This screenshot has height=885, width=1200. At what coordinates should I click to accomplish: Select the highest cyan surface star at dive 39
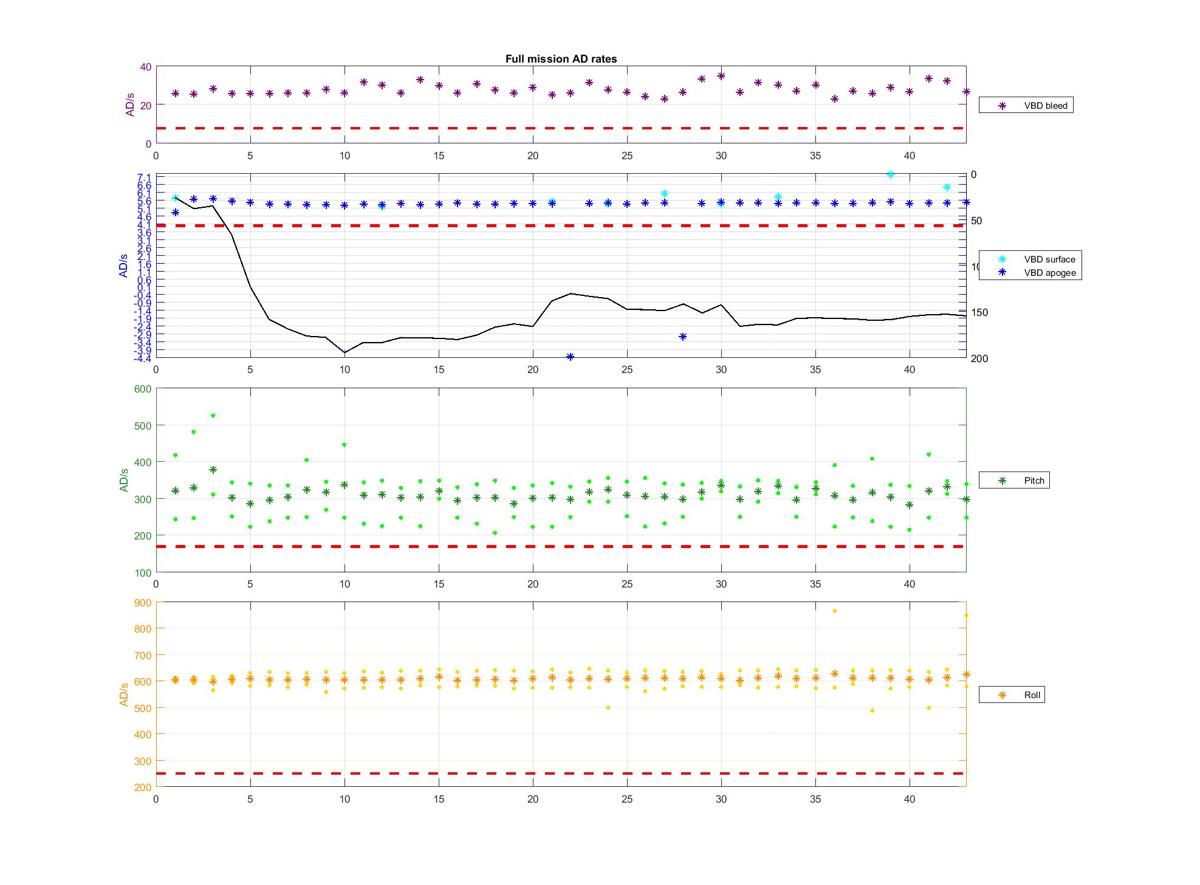(890, 174)
